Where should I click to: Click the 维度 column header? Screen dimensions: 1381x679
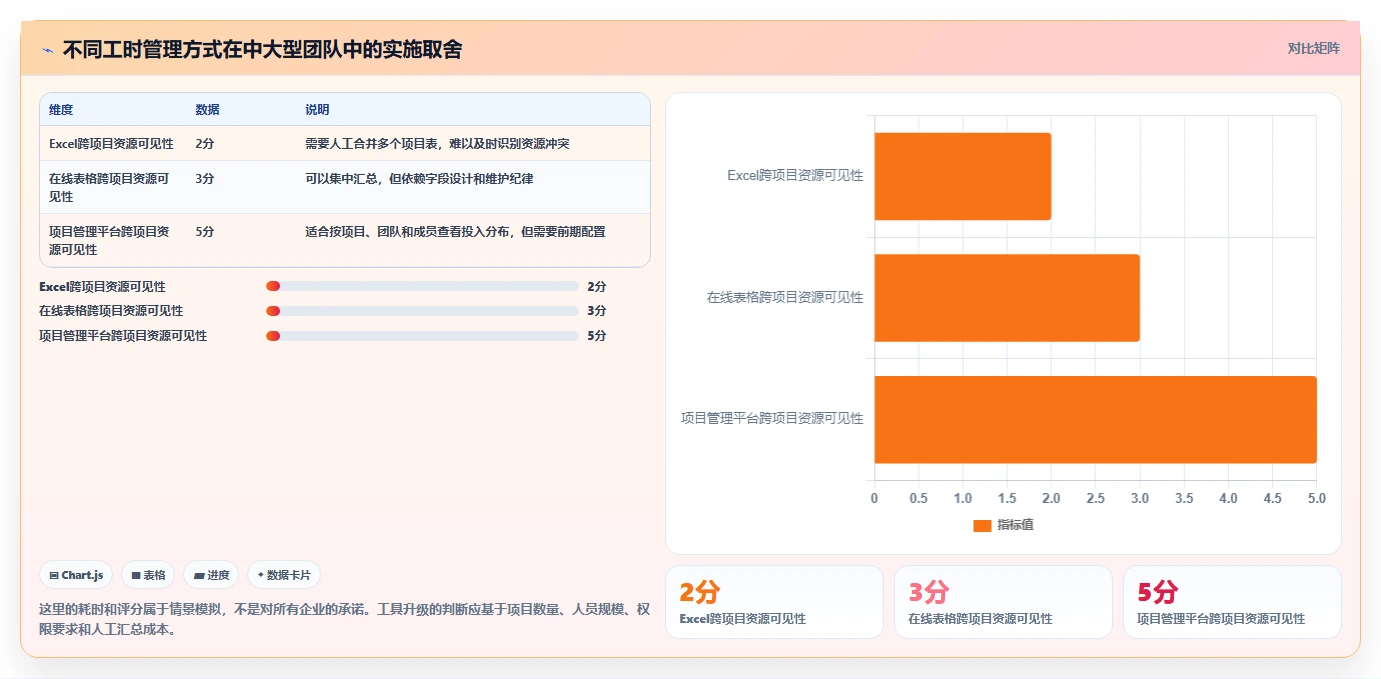[x=61, y=110]
